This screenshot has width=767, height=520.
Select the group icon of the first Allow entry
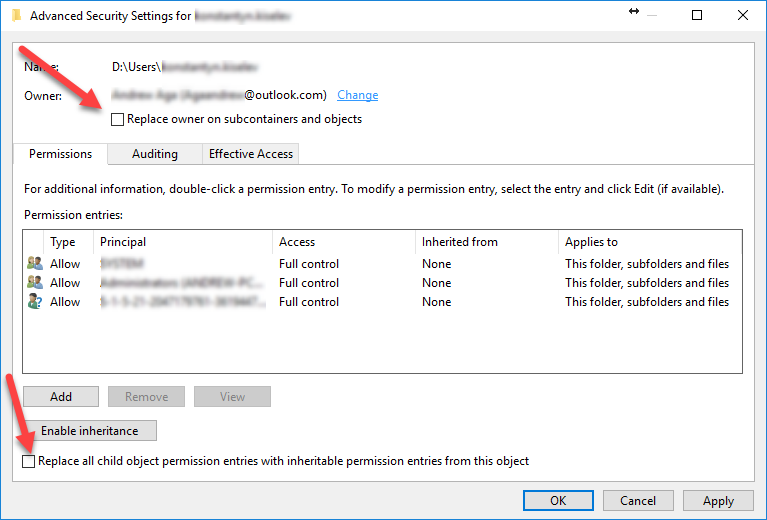point(35,264)
